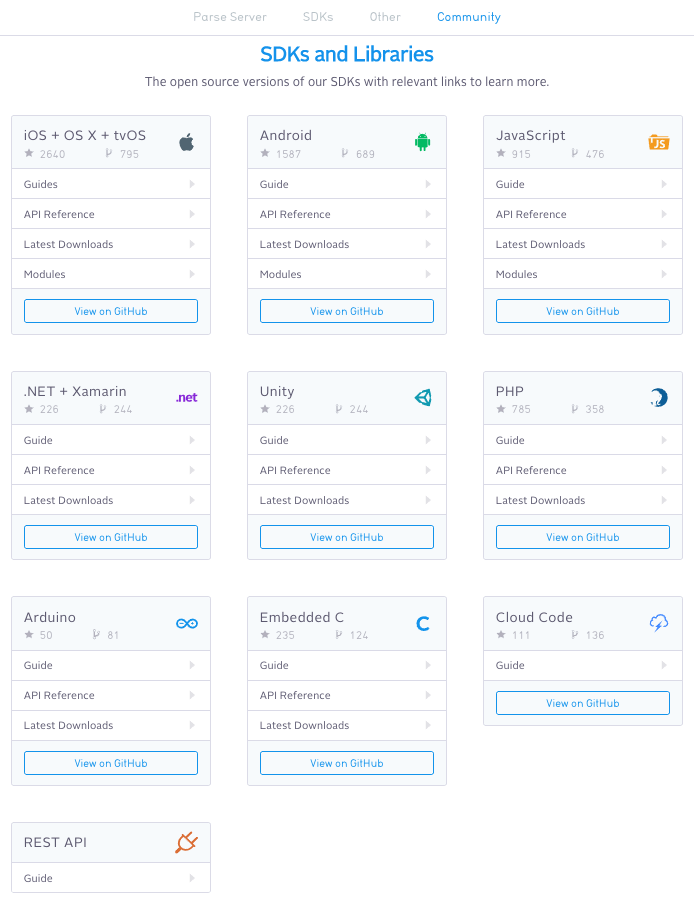Open the Community tab
This screenshot has width=694, height=899.
(x=469, y=17)
